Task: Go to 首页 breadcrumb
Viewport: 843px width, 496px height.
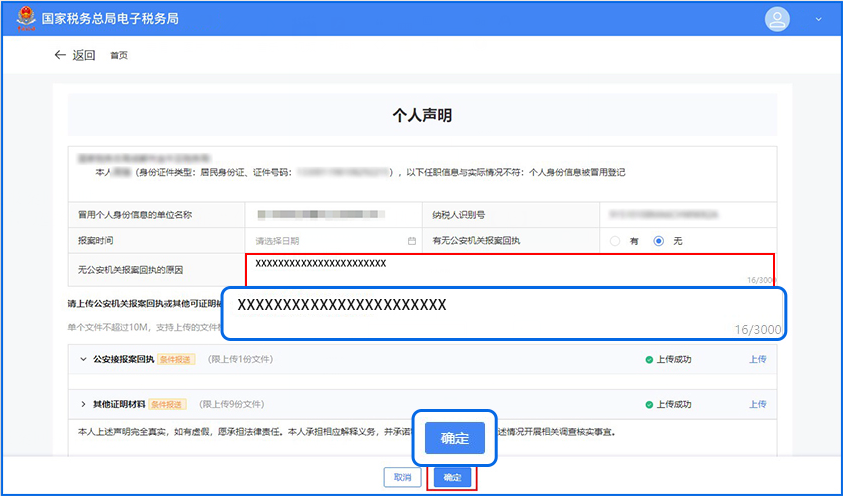Action: coord(119,56)
